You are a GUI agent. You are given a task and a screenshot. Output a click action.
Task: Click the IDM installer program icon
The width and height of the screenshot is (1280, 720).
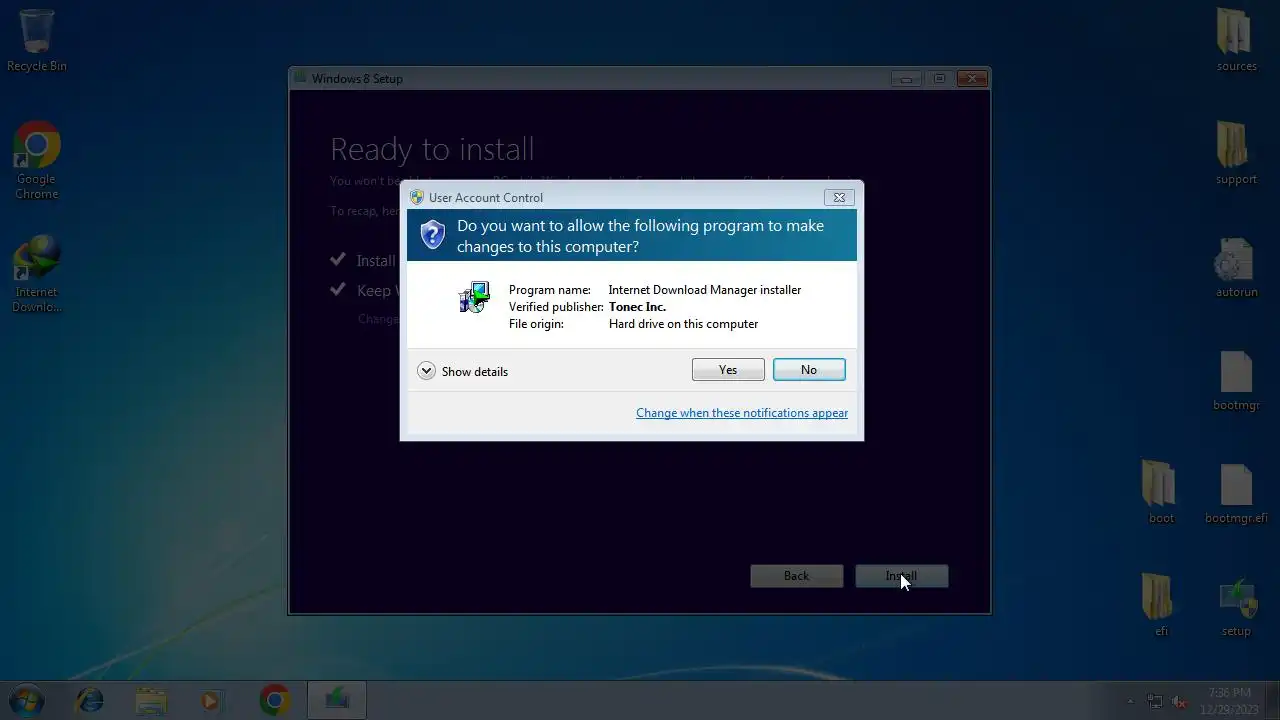[474, 298]
